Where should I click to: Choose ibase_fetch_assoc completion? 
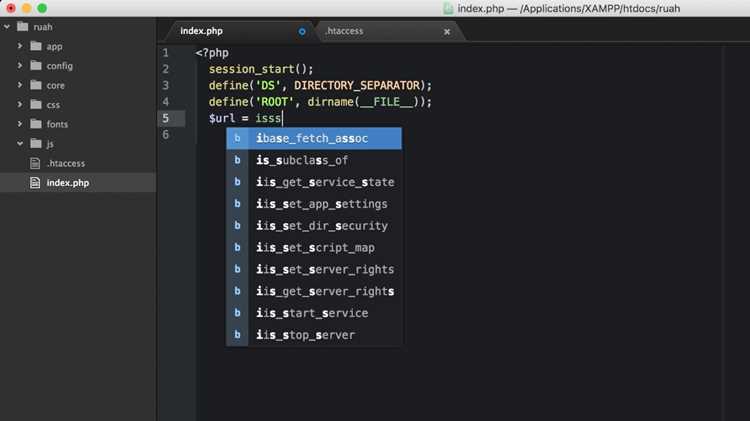(314, 138)
